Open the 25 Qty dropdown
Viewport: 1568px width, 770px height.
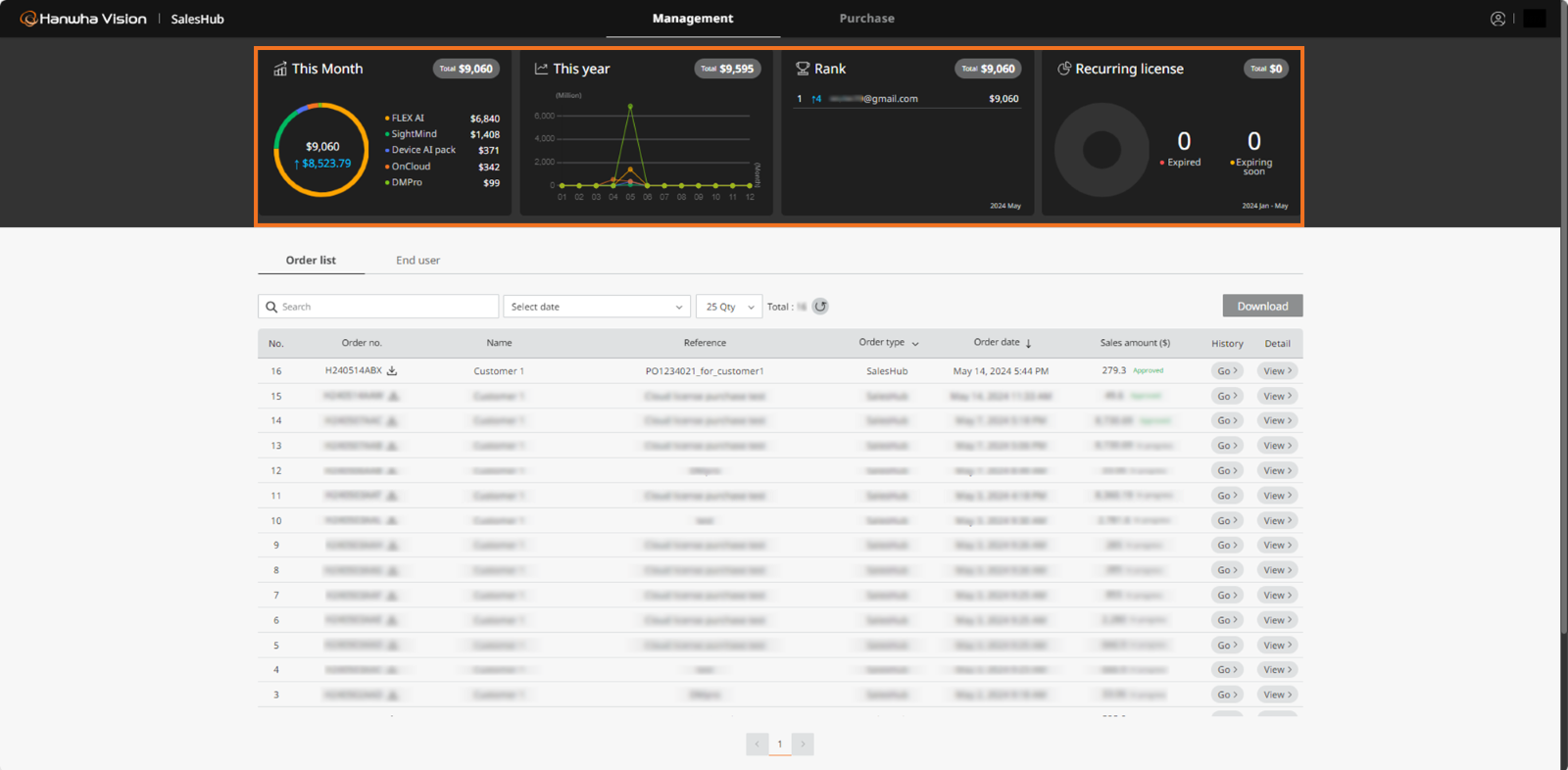[x=729, y=307]
